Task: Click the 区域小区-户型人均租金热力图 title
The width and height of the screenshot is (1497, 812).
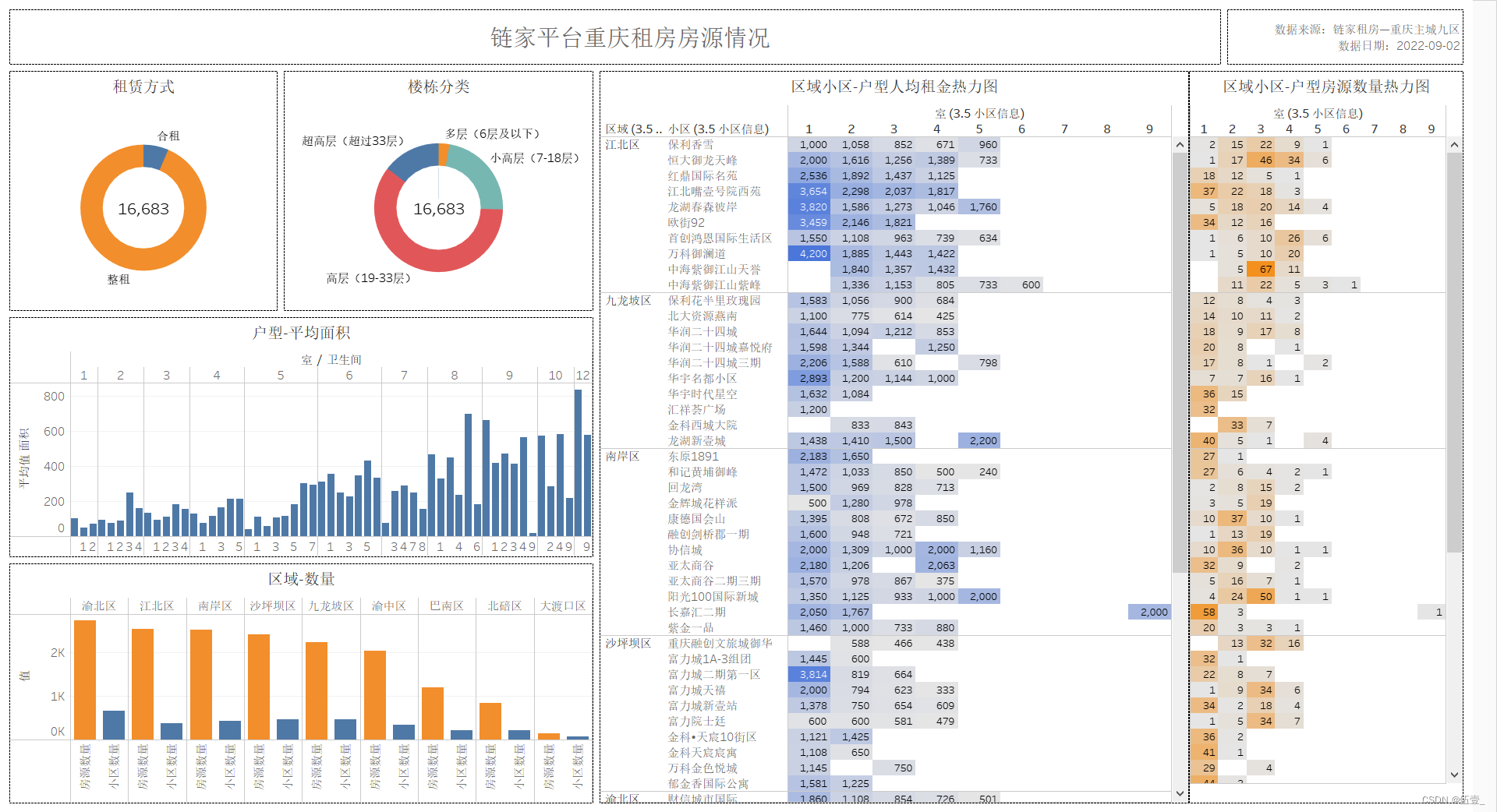Action: (894, 86)
